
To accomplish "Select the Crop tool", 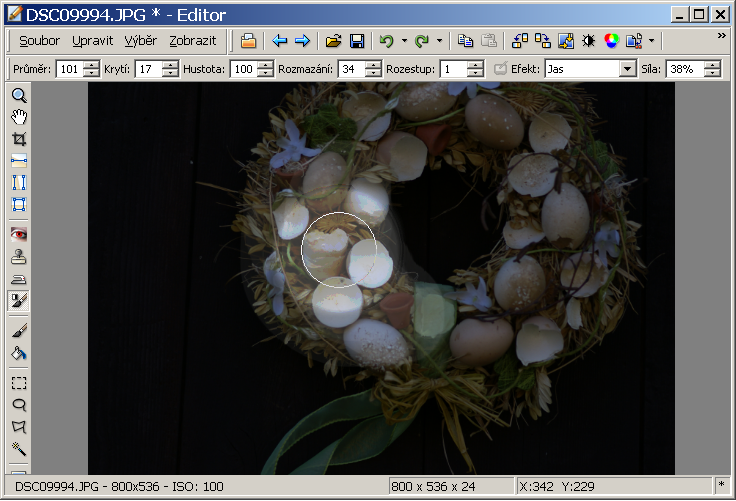I will [x=19, y=139].
